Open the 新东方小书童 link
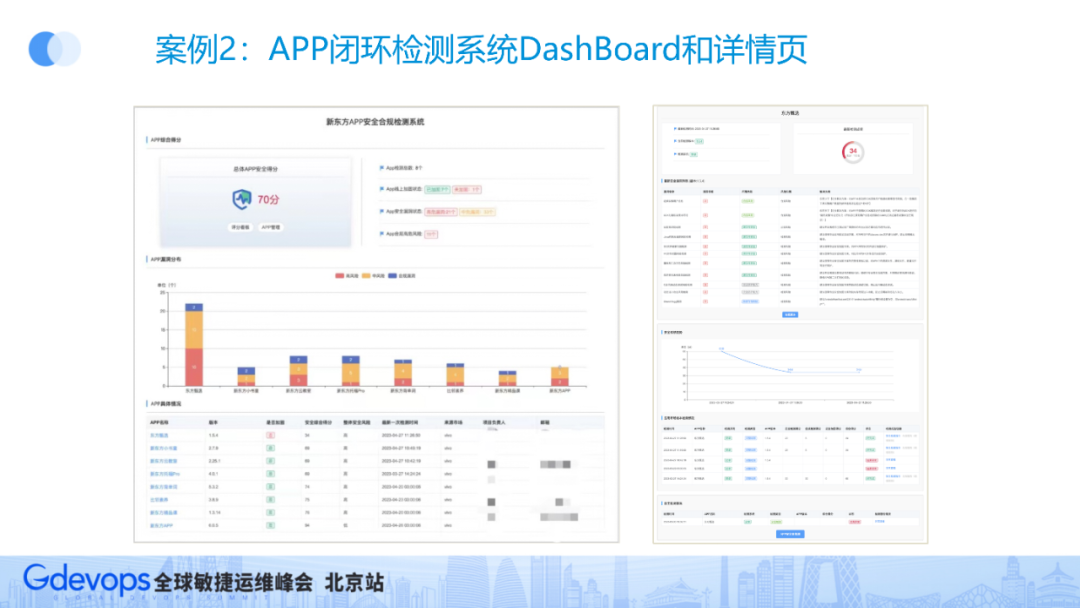The image size is (1080, 608). [x=164, y=448]
